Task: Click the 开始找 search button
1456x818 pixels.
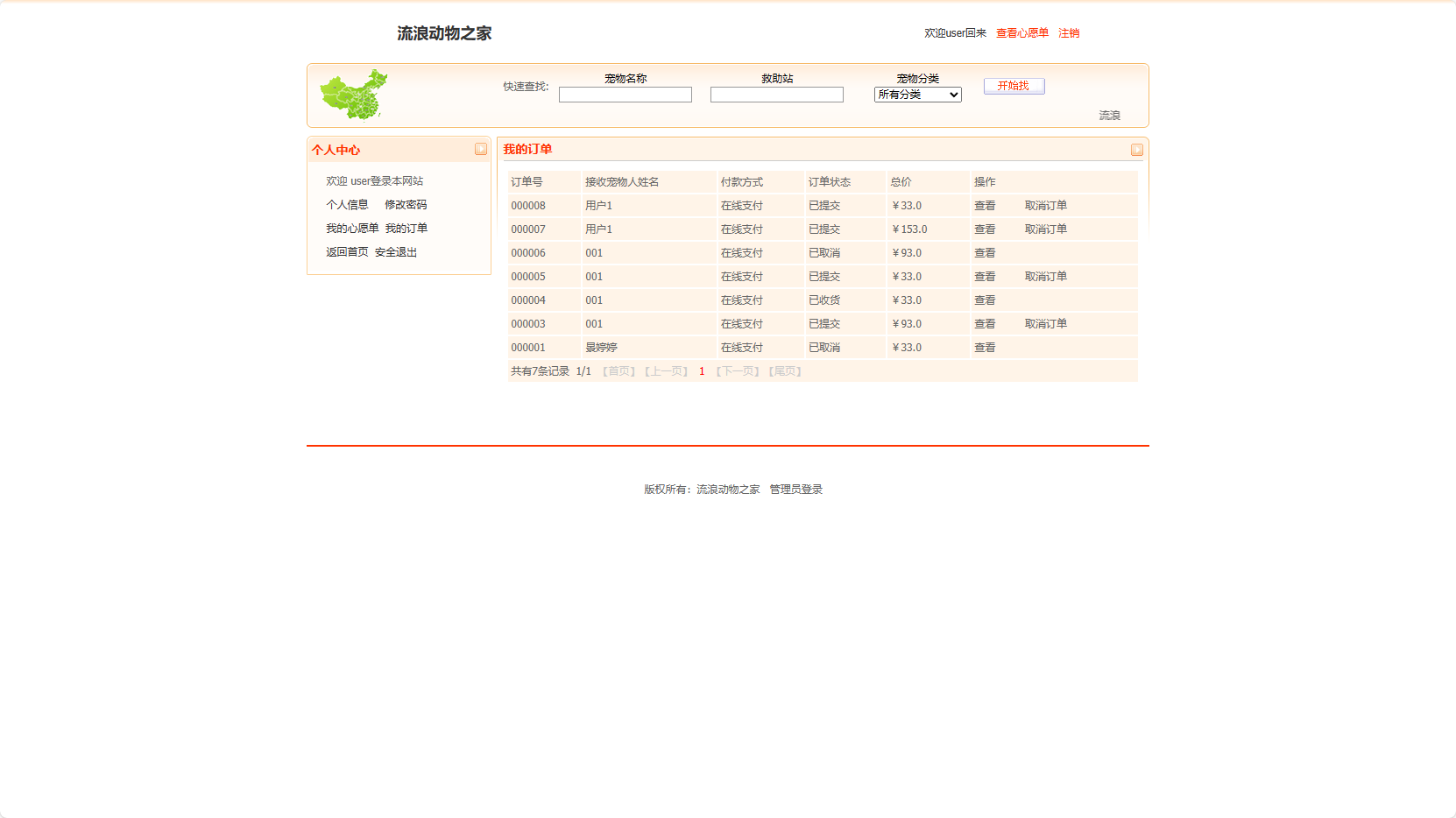Action: [x=1014, y=86]
